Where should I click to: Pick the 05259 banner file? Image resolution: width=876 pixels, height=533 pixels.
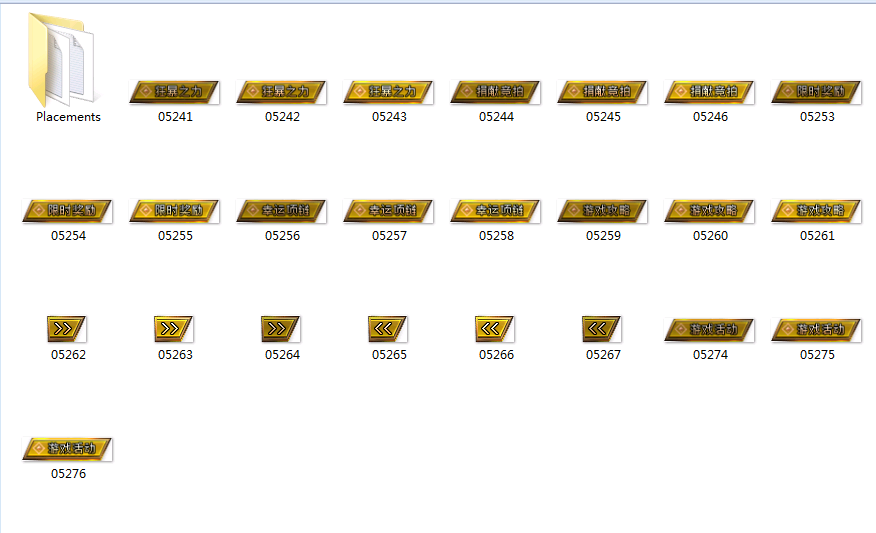603,211
